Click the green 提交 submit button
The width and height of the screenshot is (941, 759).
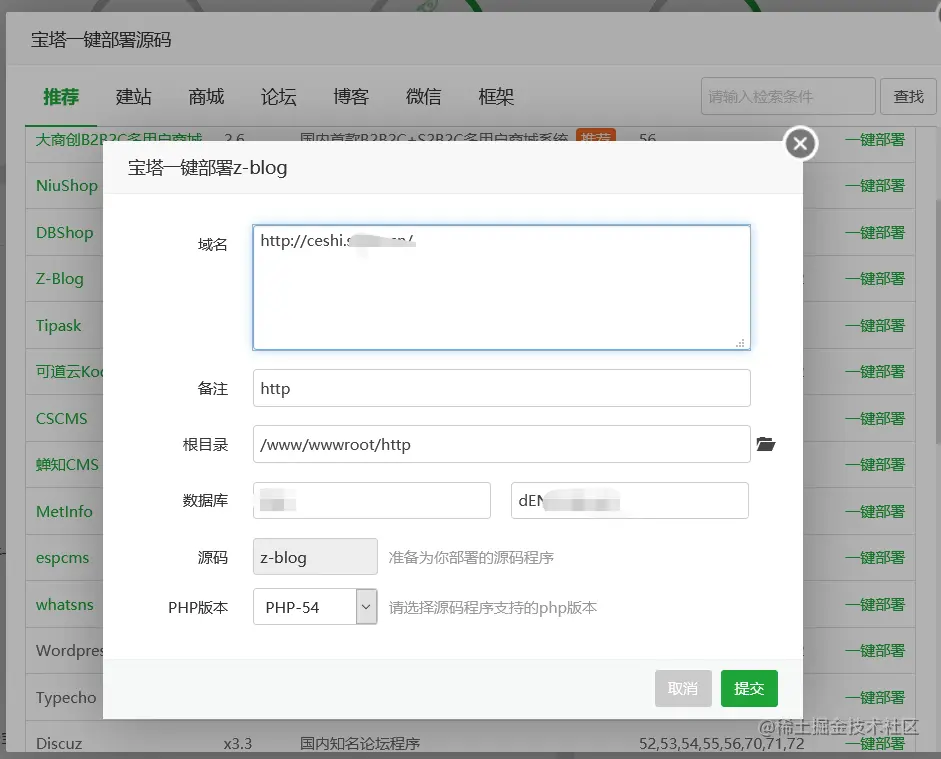[749, 688]
